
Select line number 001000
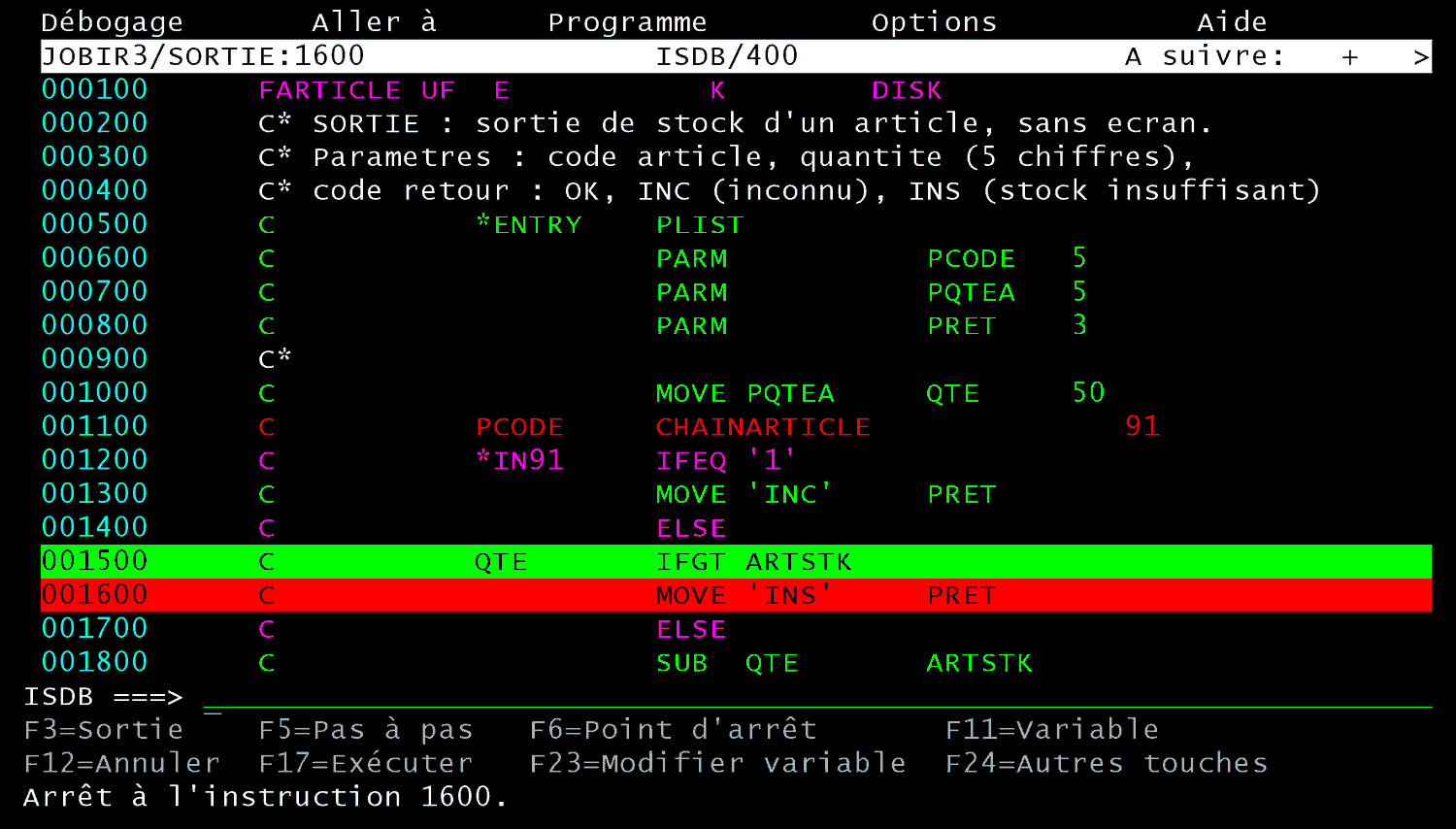(94, 393)
